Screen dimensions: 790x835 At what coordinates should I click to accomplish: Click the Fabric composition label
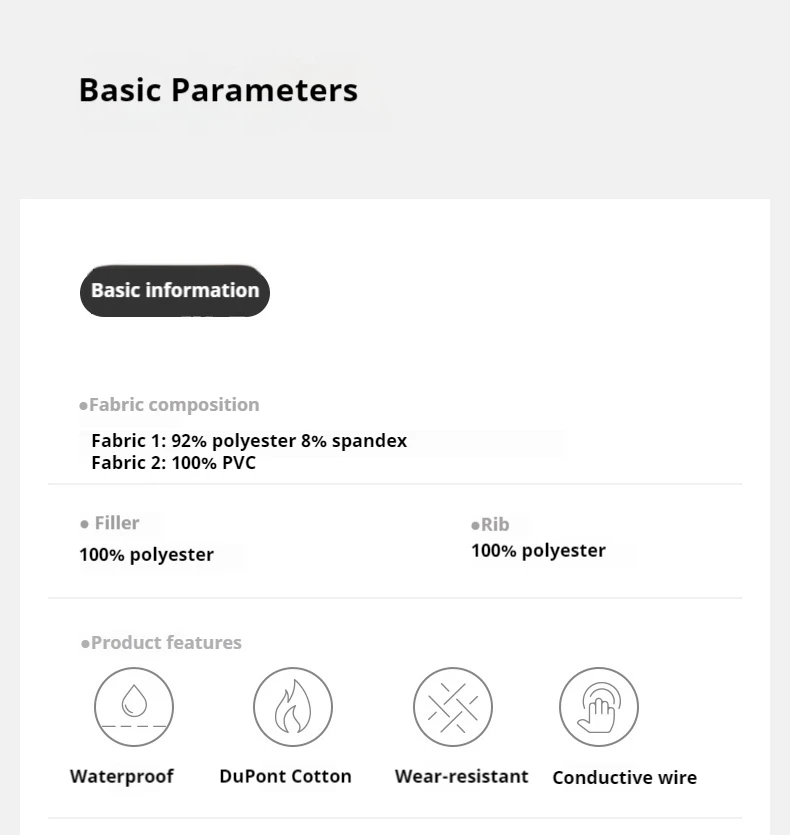(174, 405)
